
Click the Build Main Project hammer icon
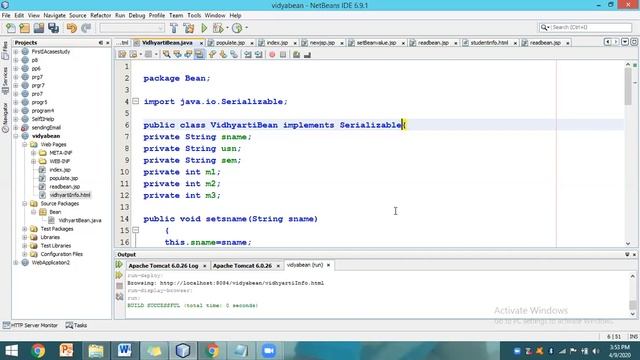point(174,28)
